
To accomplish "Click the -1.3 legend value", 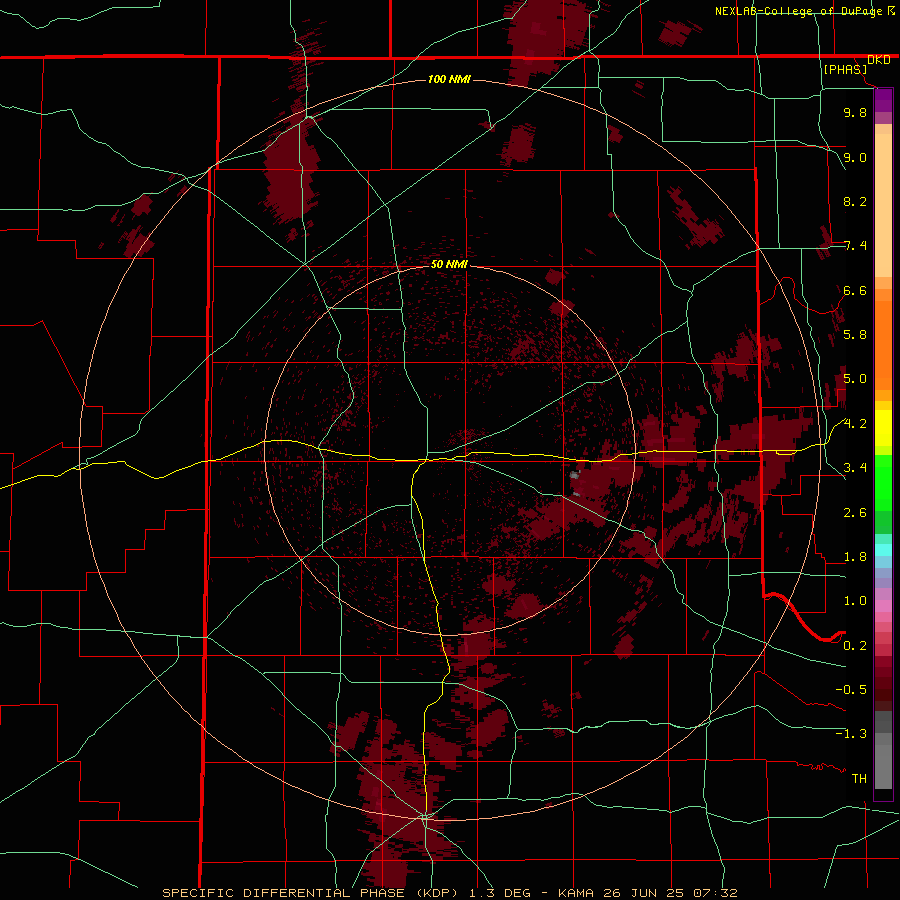I will (851, 734).
